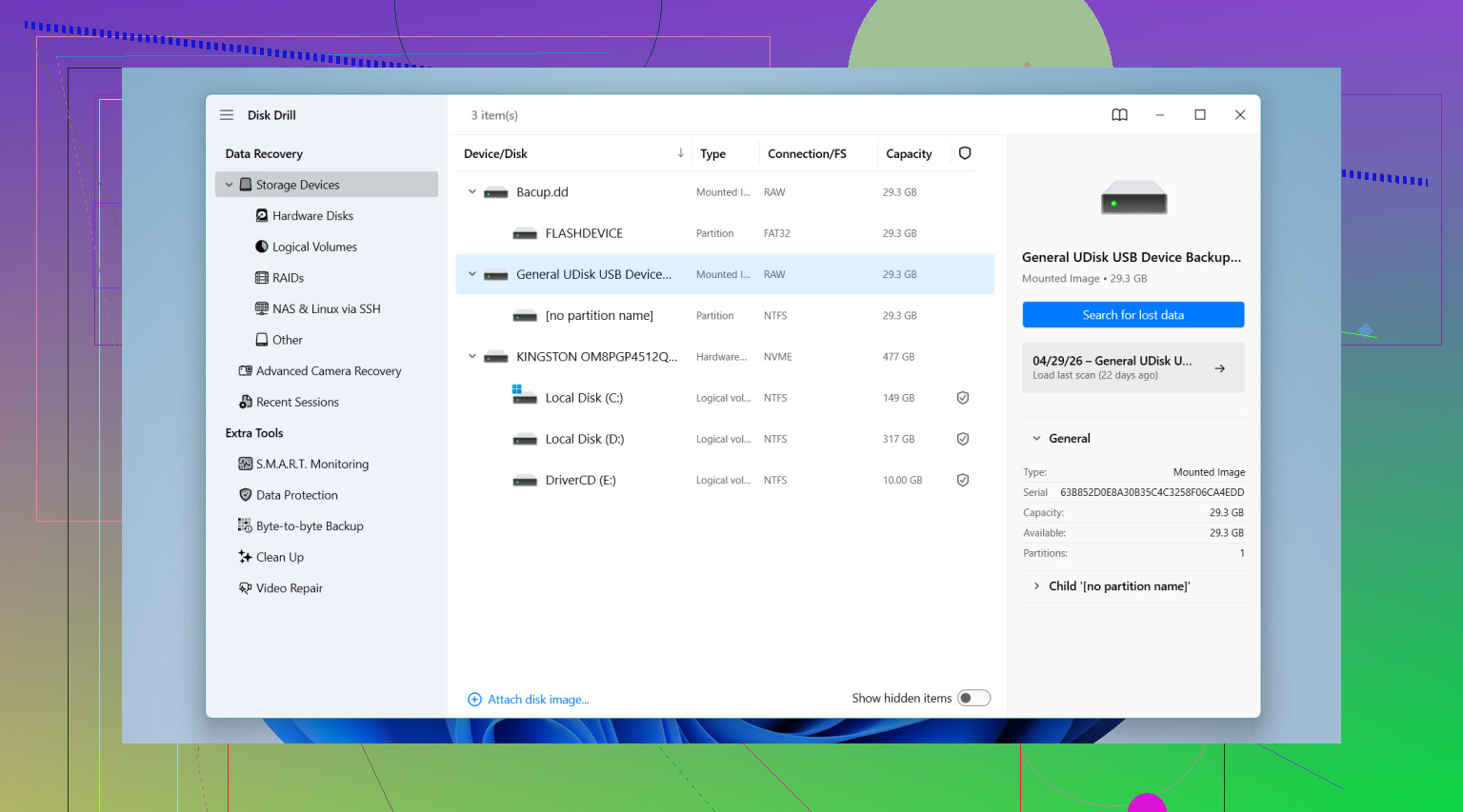Click the shield icon for Local Disk (D:)

[963, 439]
